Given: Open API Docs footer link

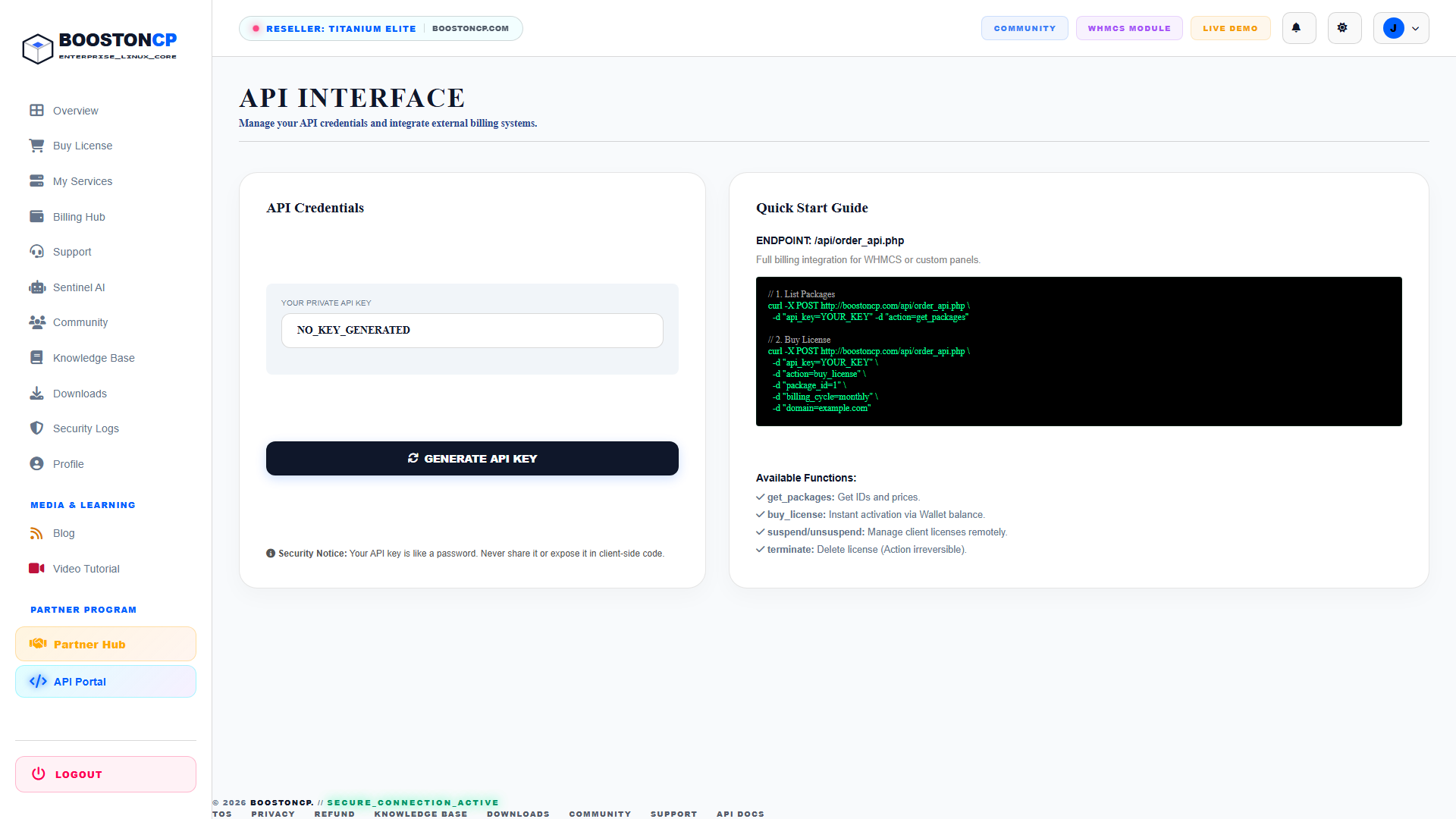Looking at the screenshot, I should (x=740, y=814).
